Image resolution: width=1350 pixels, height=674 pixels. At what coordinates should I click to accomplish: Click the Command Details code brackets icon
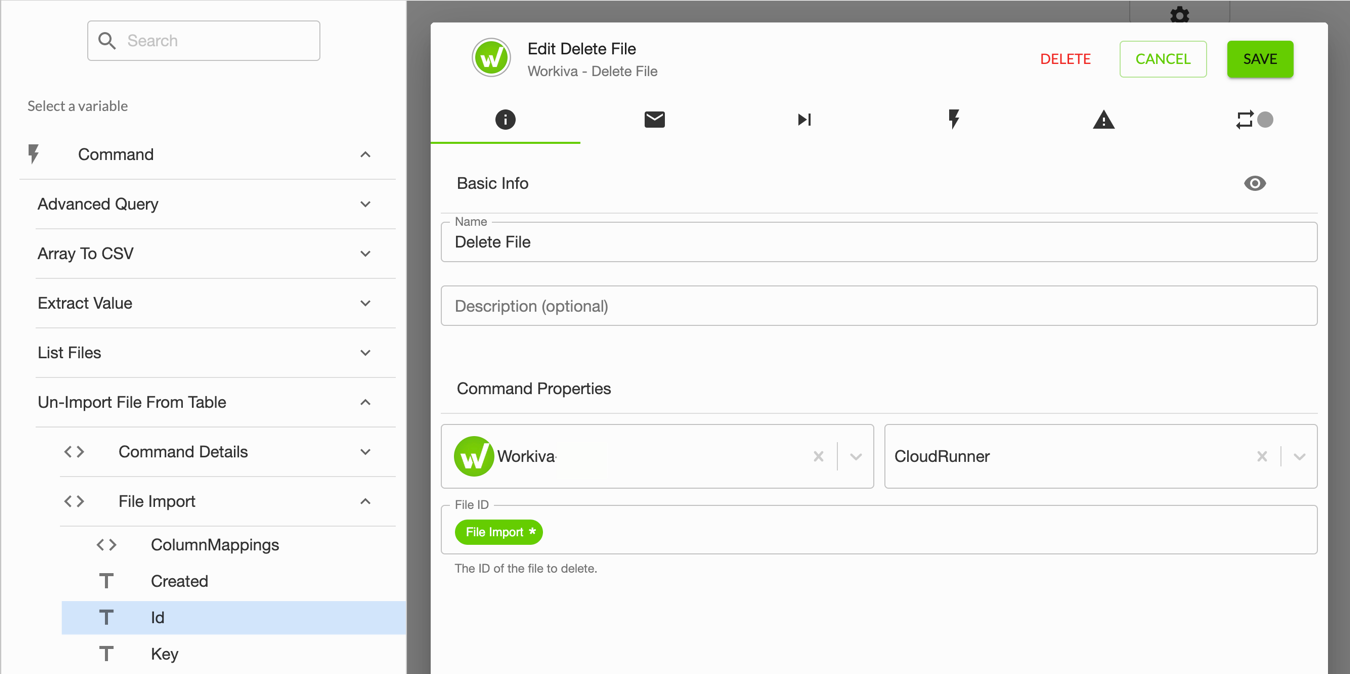point(74,452)
